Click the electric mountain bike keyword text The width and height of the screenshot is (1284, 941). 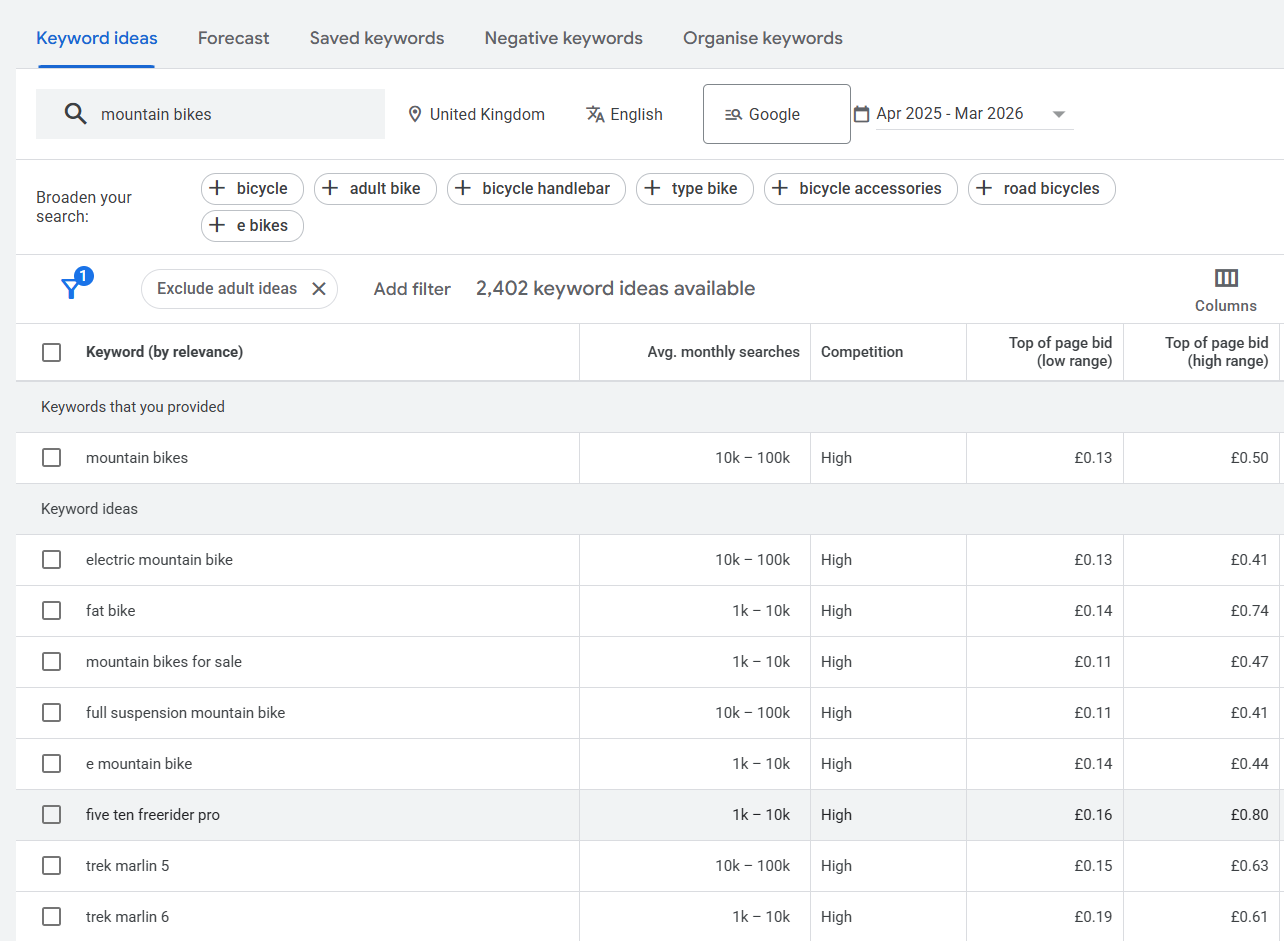pyautogui.click(x=159, y=560)
